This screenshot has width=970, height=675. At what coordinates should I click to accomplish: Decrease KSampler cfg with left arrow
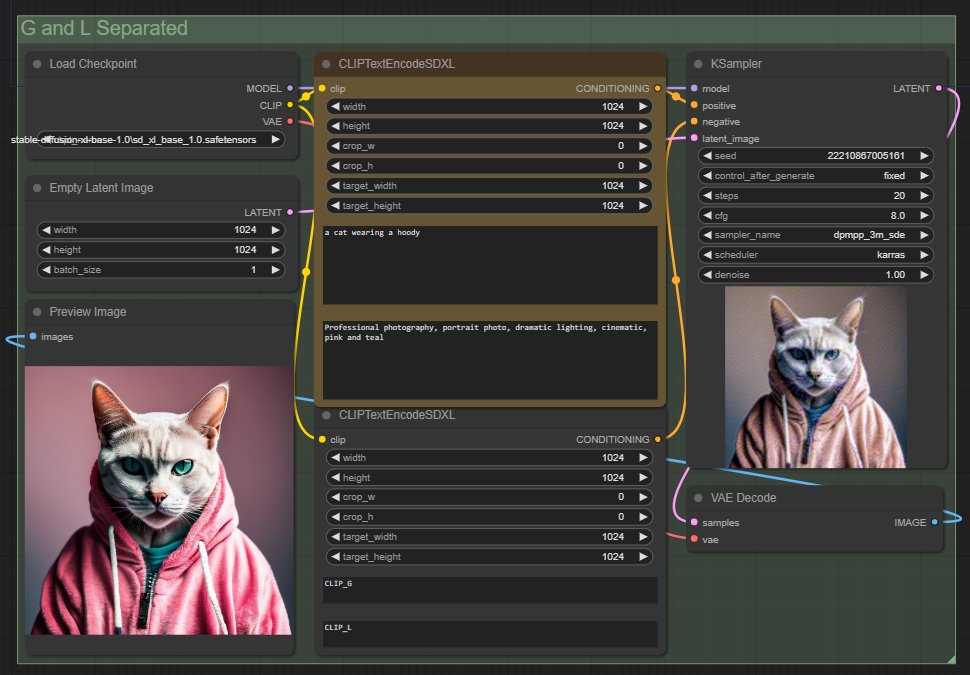click(707, 215)
